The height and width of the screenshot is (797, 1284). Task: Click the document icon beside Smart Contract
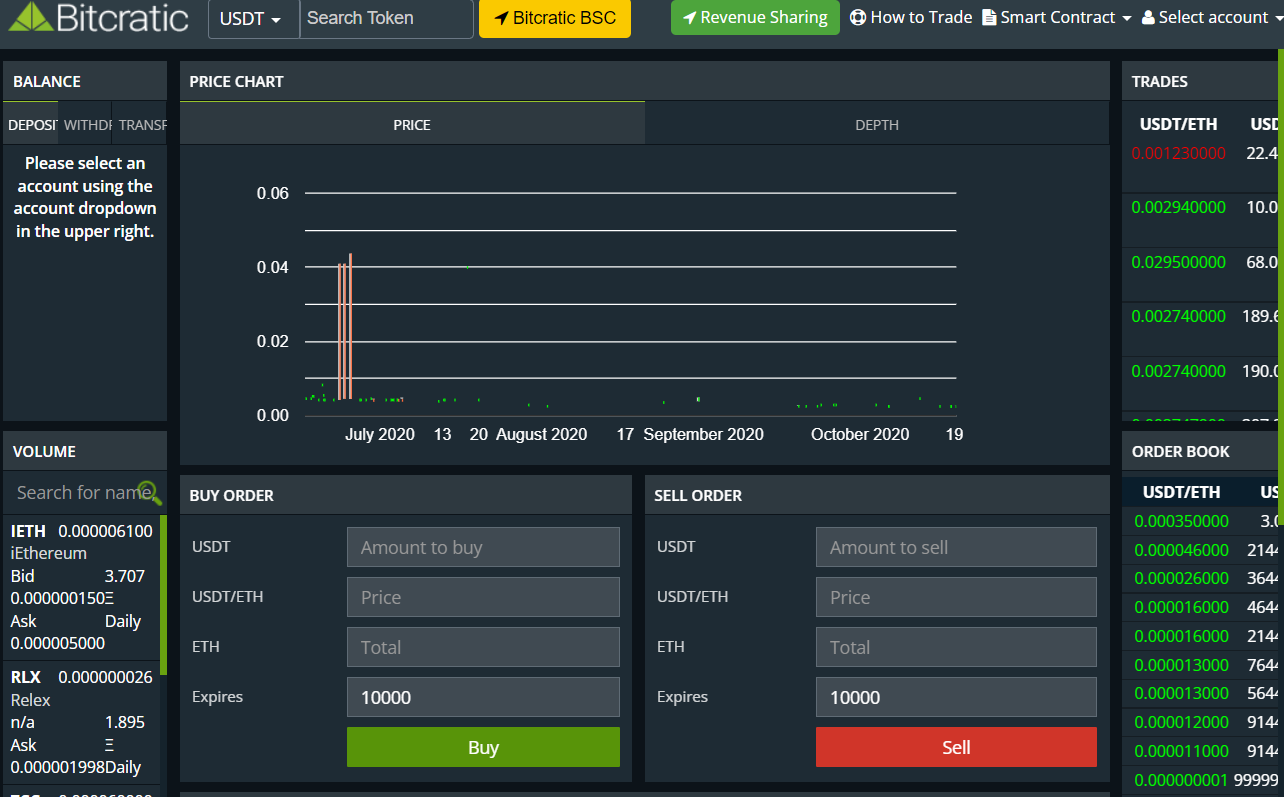coord(989,17)
